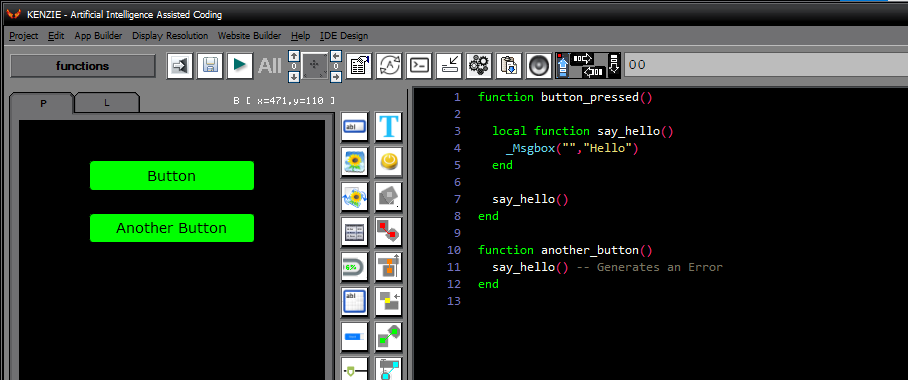Click the blue up arrow icon
This screenshot has width=908, height=380.
(x=562, y=67)
